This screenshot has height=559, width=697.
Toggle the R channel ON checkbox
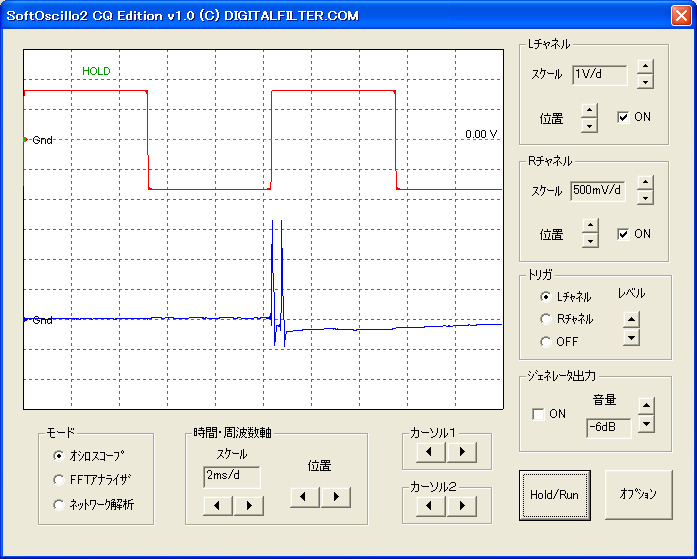pos(623,234)
